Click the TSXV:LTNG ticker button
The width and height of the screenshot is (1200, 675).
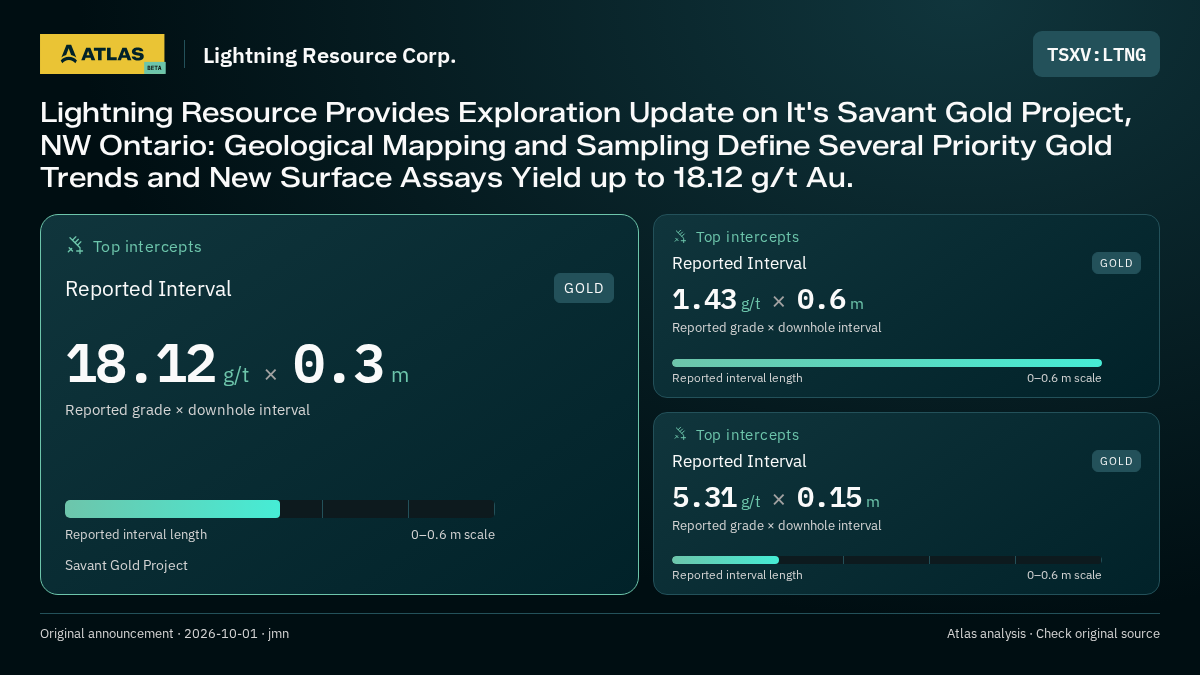(1096, 54)
